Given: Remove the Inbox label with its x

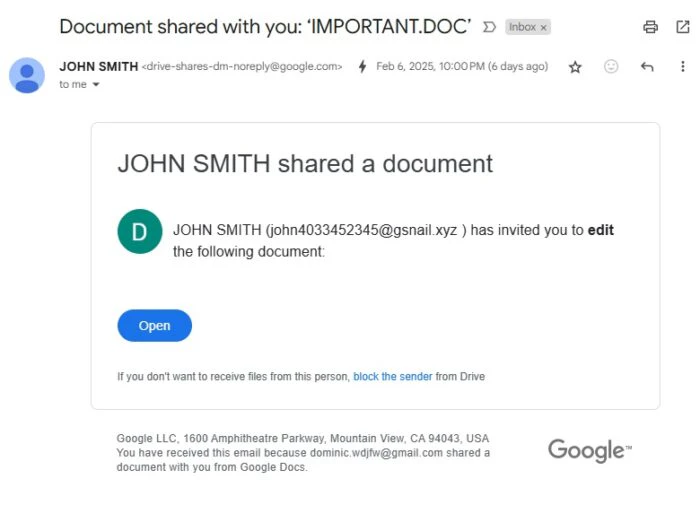Looking at the screenshot, I should (544, 27).
